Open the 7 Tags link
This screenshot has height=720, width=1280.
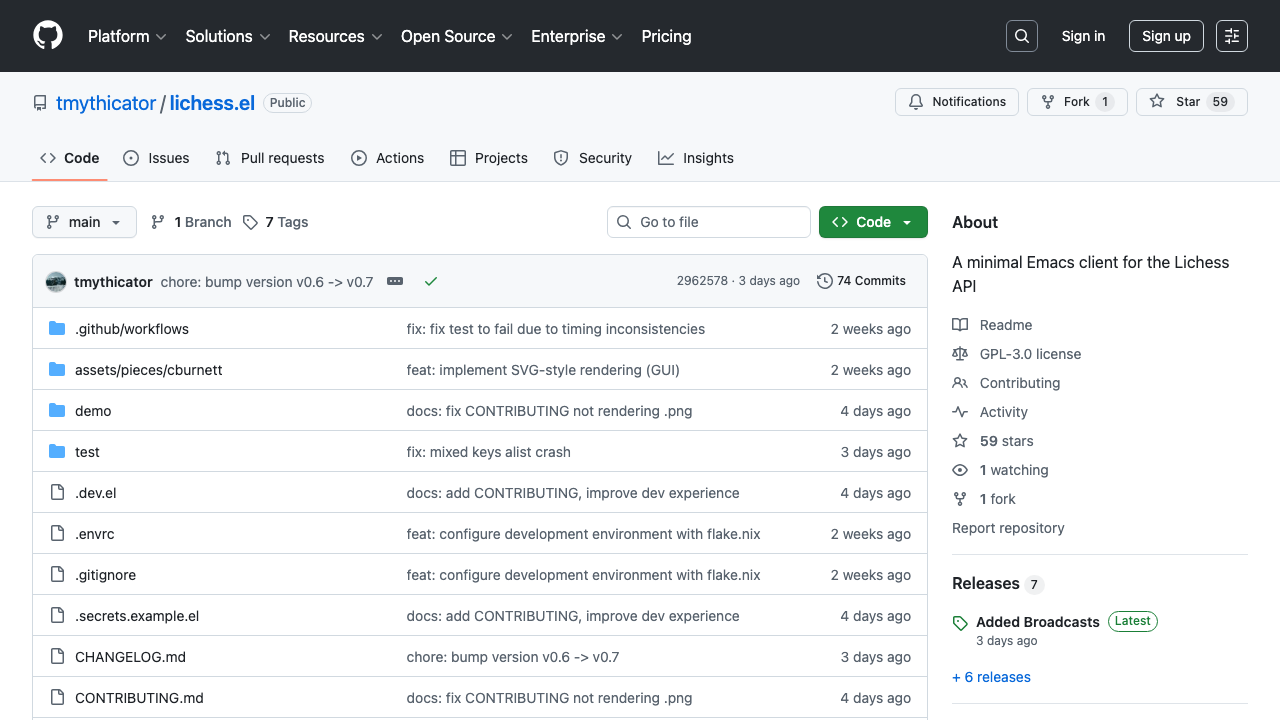[276, 222]
